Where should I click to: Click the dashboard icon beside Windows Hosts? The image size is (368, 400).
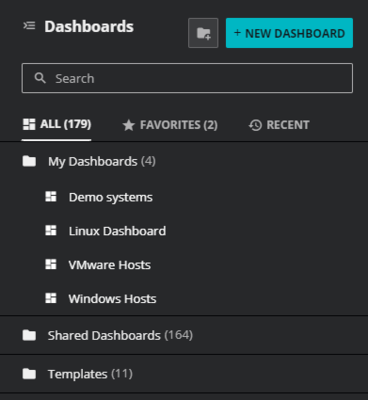[x=51, y=298]
